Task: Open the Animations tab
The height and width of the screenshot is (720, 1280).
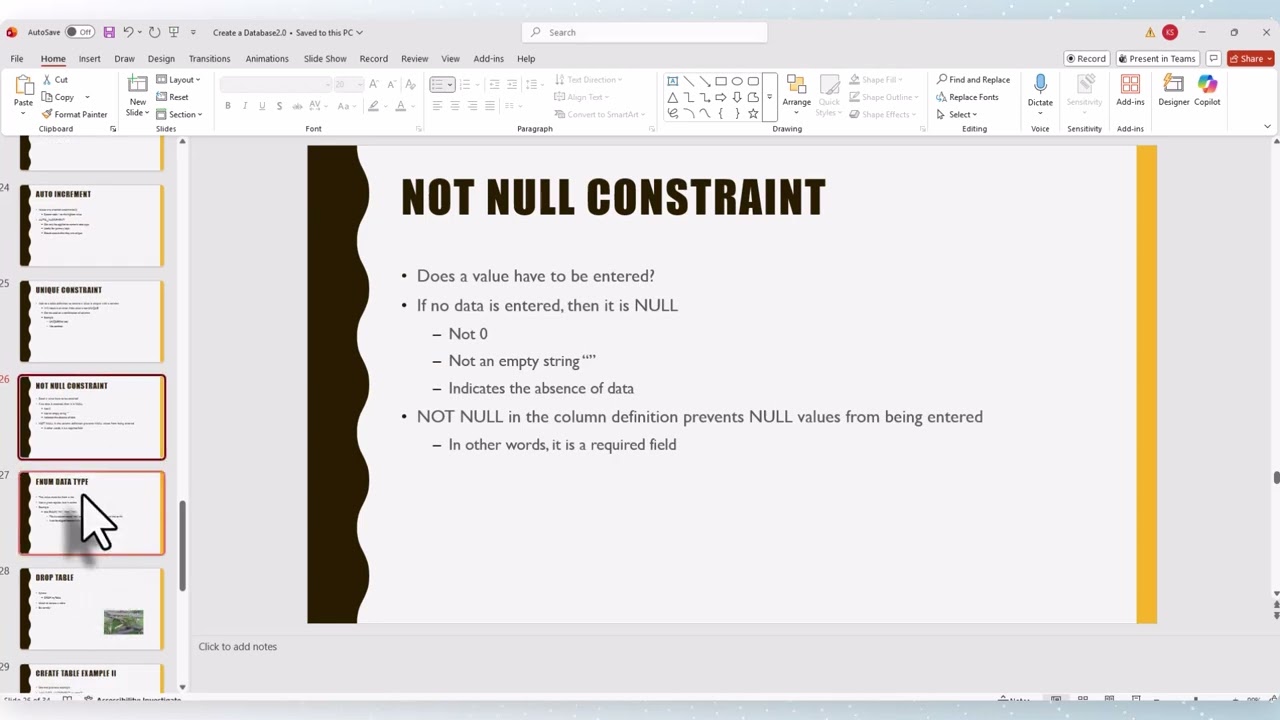Action: coord(267,59)
